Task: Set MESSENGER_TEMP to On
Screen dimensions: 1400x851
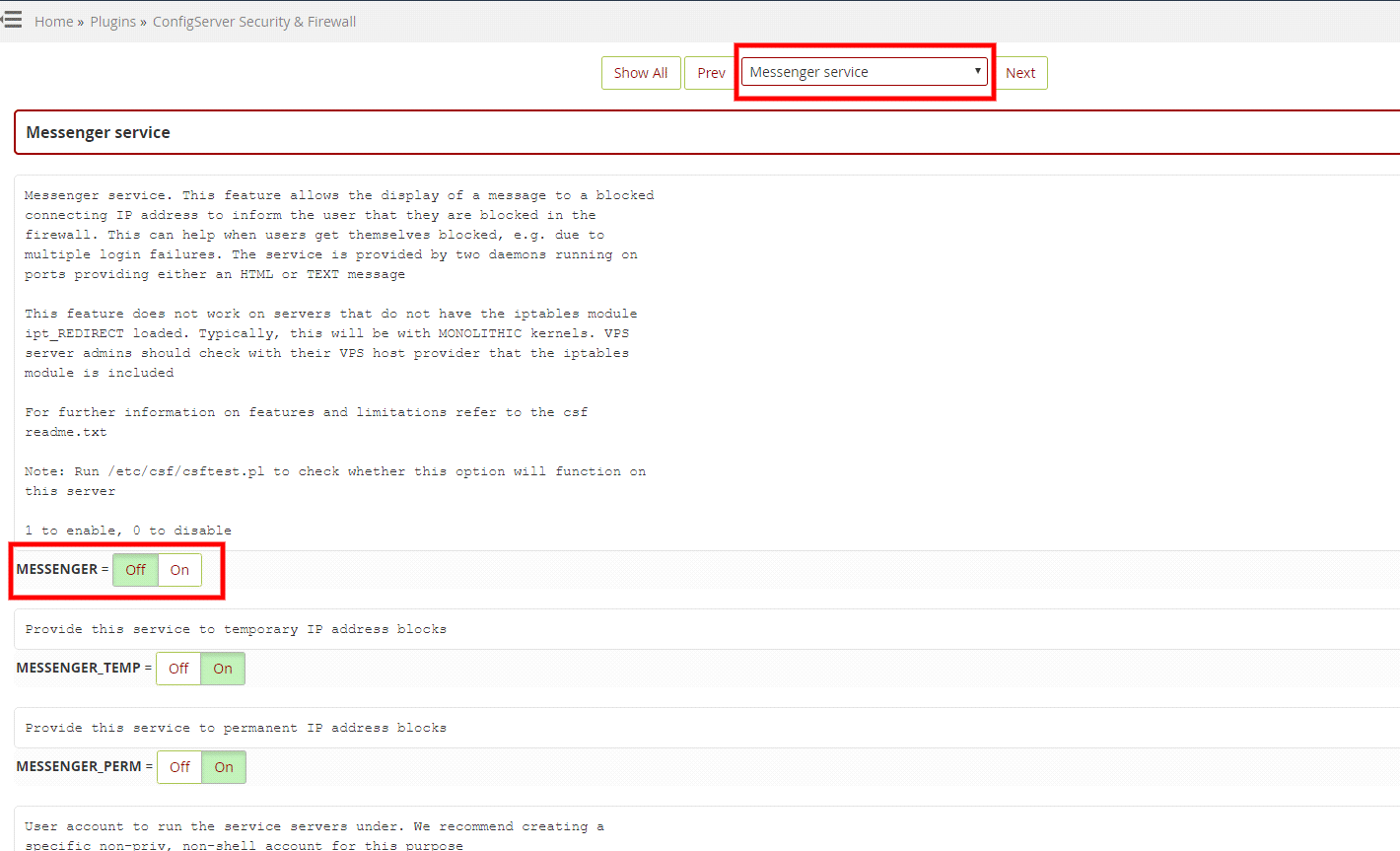Action: [222, 668]
